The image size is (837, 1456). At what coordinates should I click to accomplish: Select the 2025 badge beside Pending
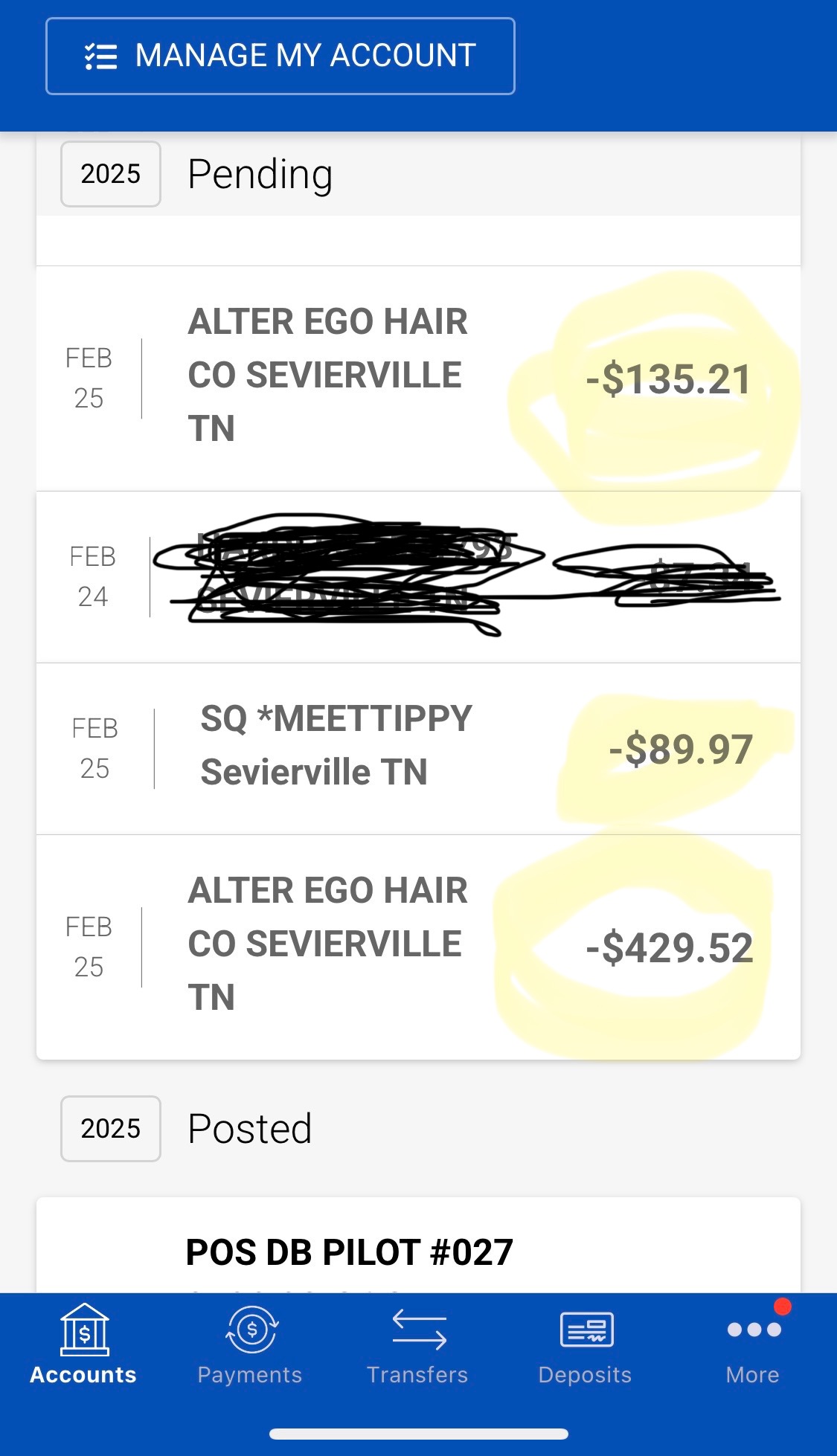click(x=111, y=174)
